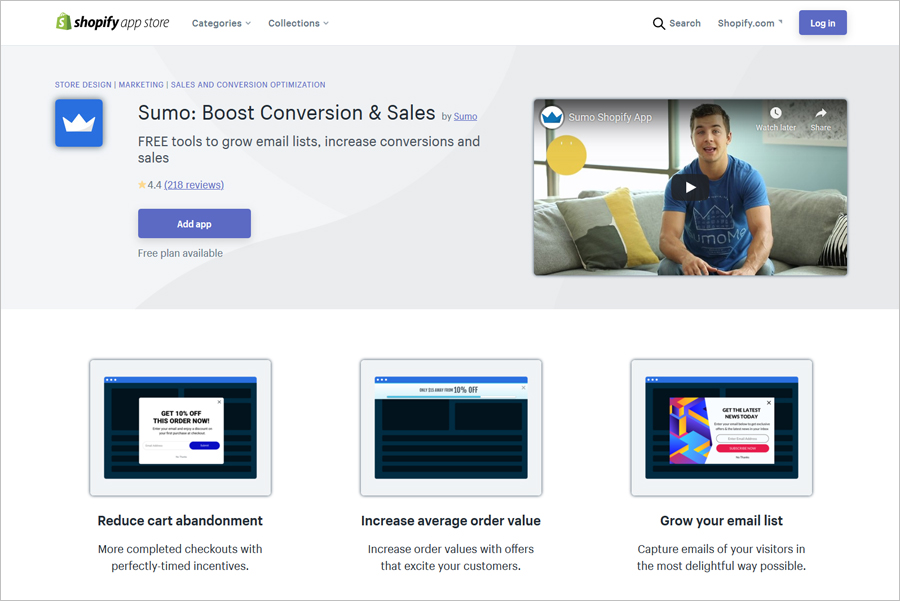The width and height of the screenshot is (900, 601).
Task: Open Sales and Conversion Optimization category
Action: coord(248,84)
